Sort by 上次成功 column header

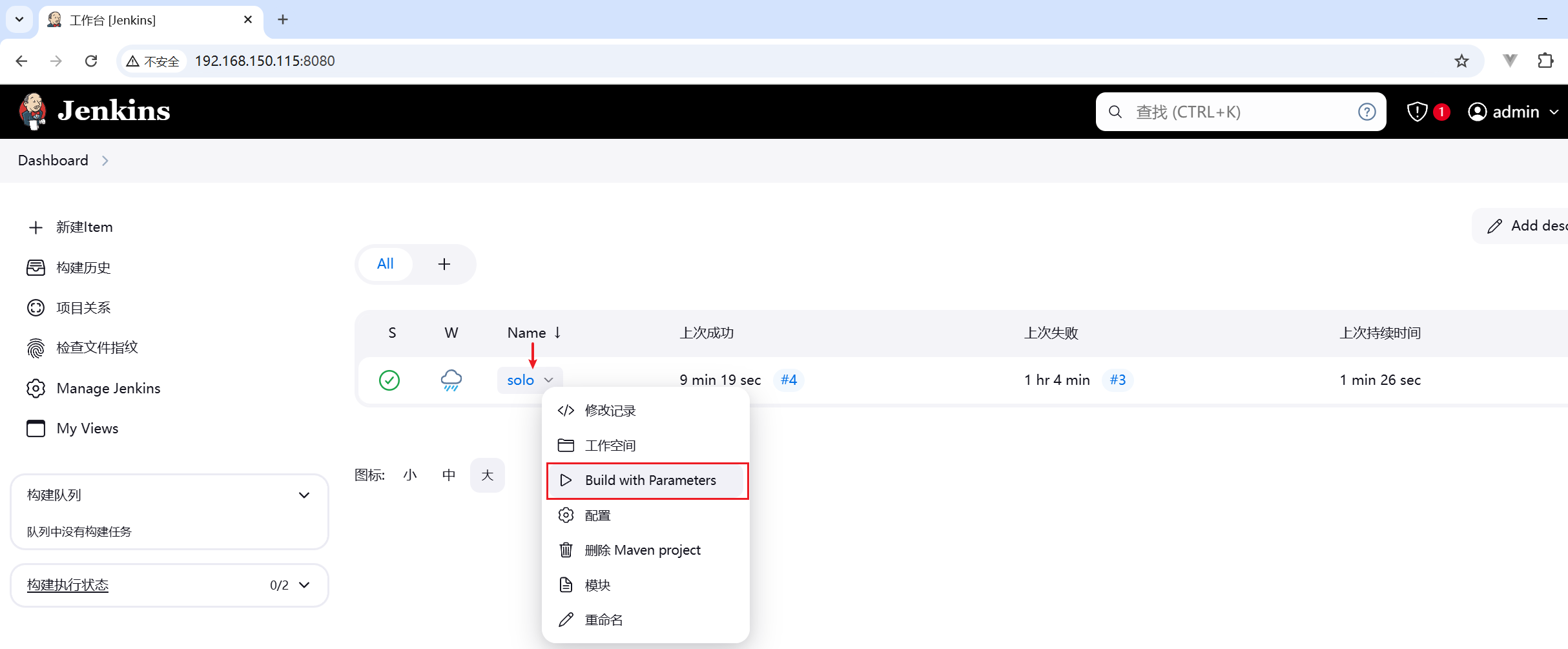click(x=707, y=333)
